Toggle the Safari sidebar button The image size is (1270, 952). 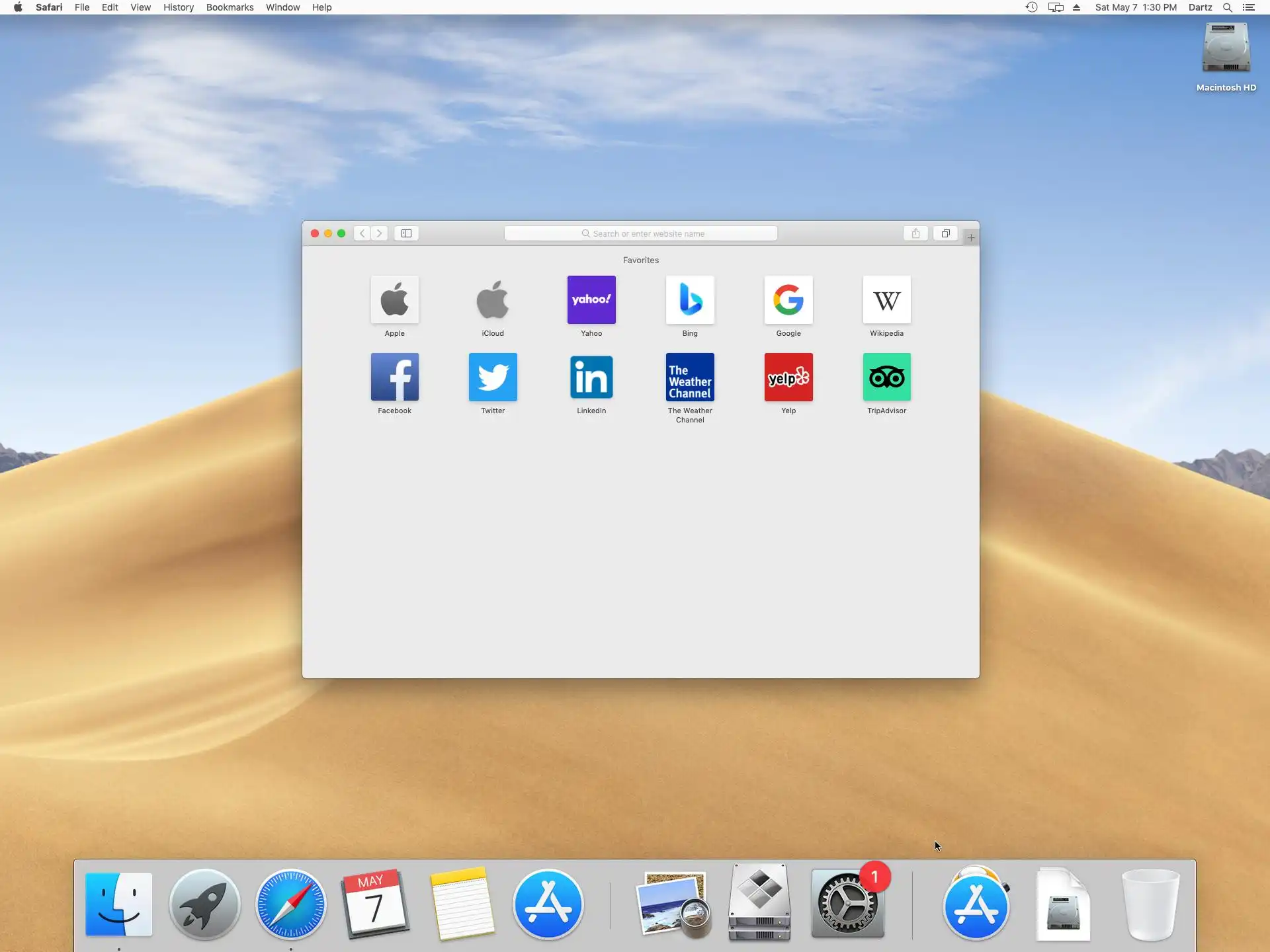pyautogui.click(x=406, y=233)
